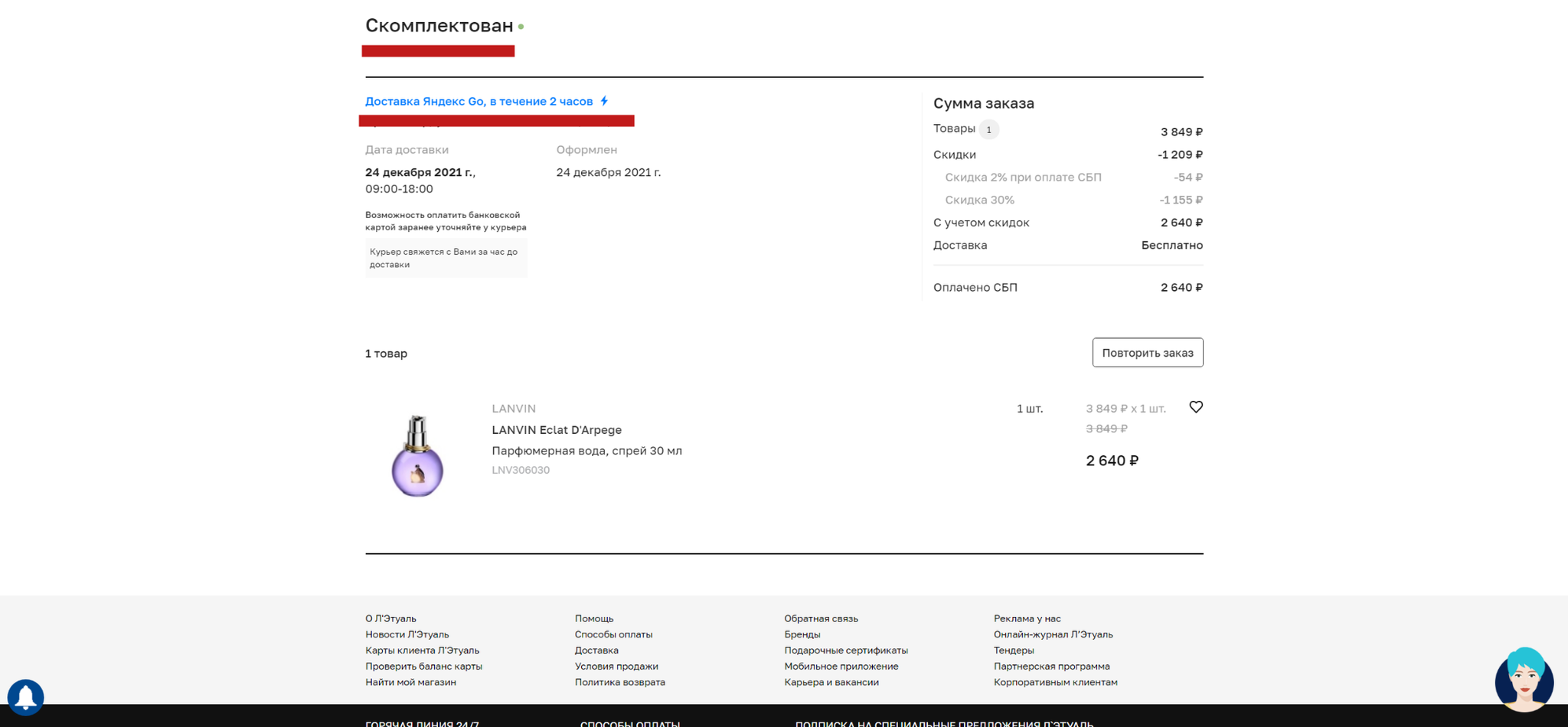Add LANVIN Eclat D'Arpege to favorites heart

(x=1196, y=407)
